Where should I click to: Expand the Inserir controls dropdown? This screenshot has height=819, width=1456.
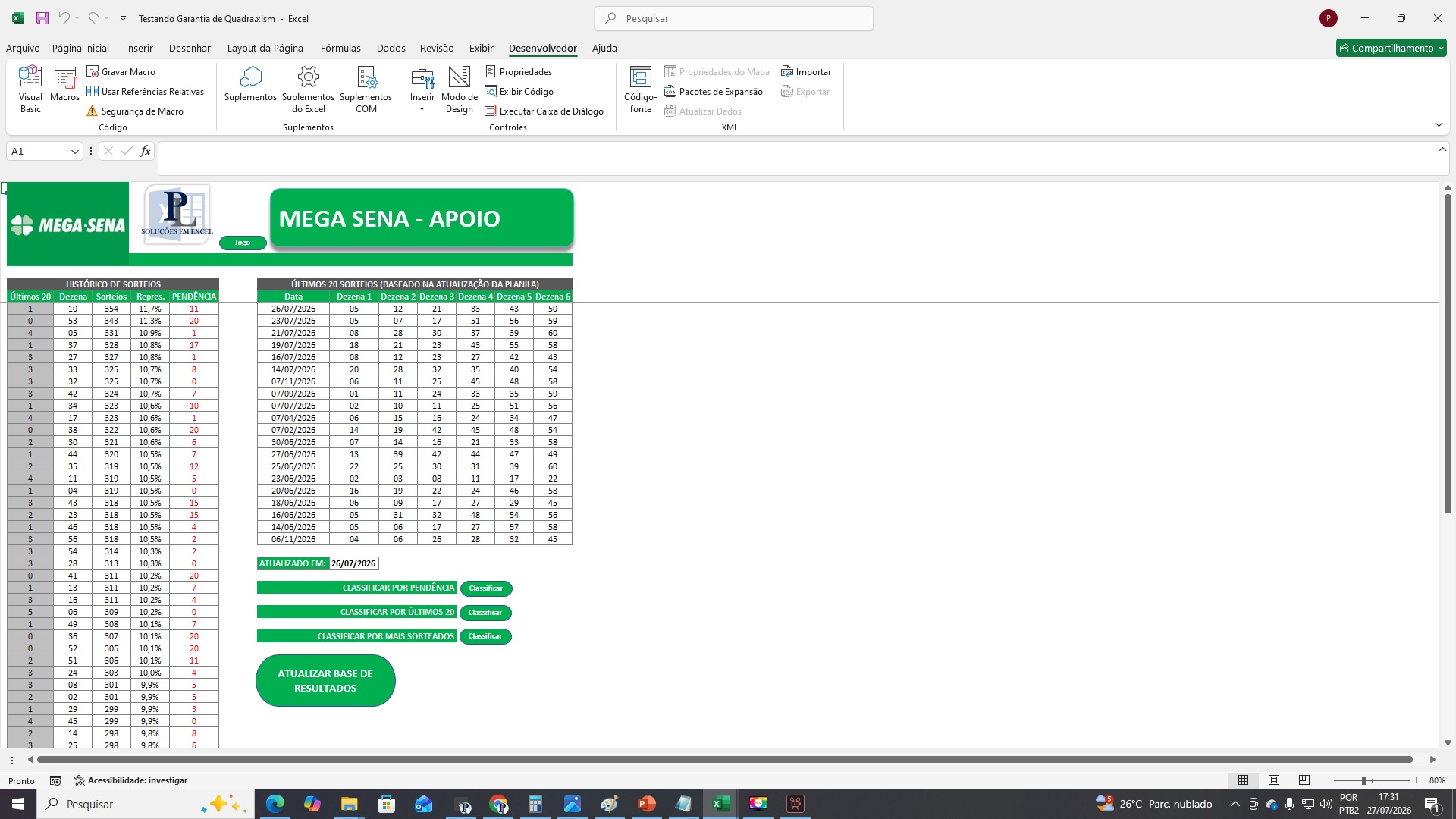tap(422, 109)
